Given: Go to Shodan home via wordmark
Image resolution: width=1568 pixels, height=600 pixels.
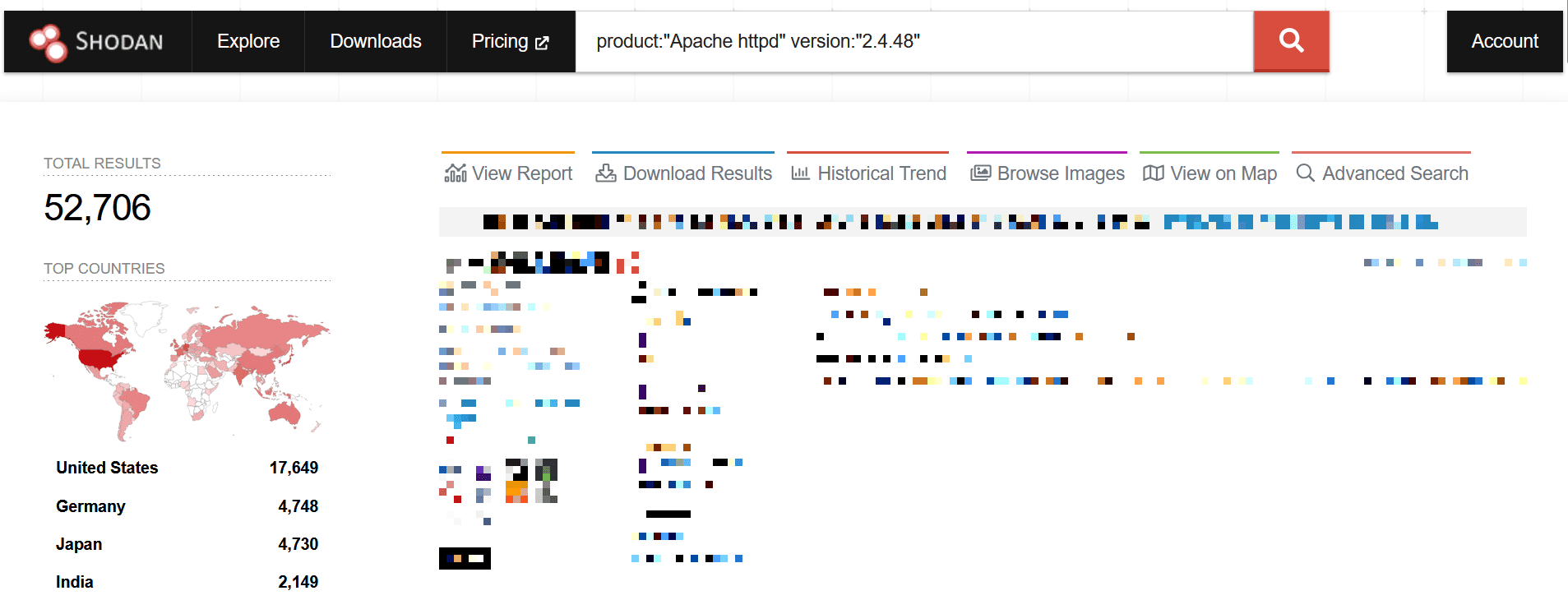Looking at the screenshot, I should point(119,42).
